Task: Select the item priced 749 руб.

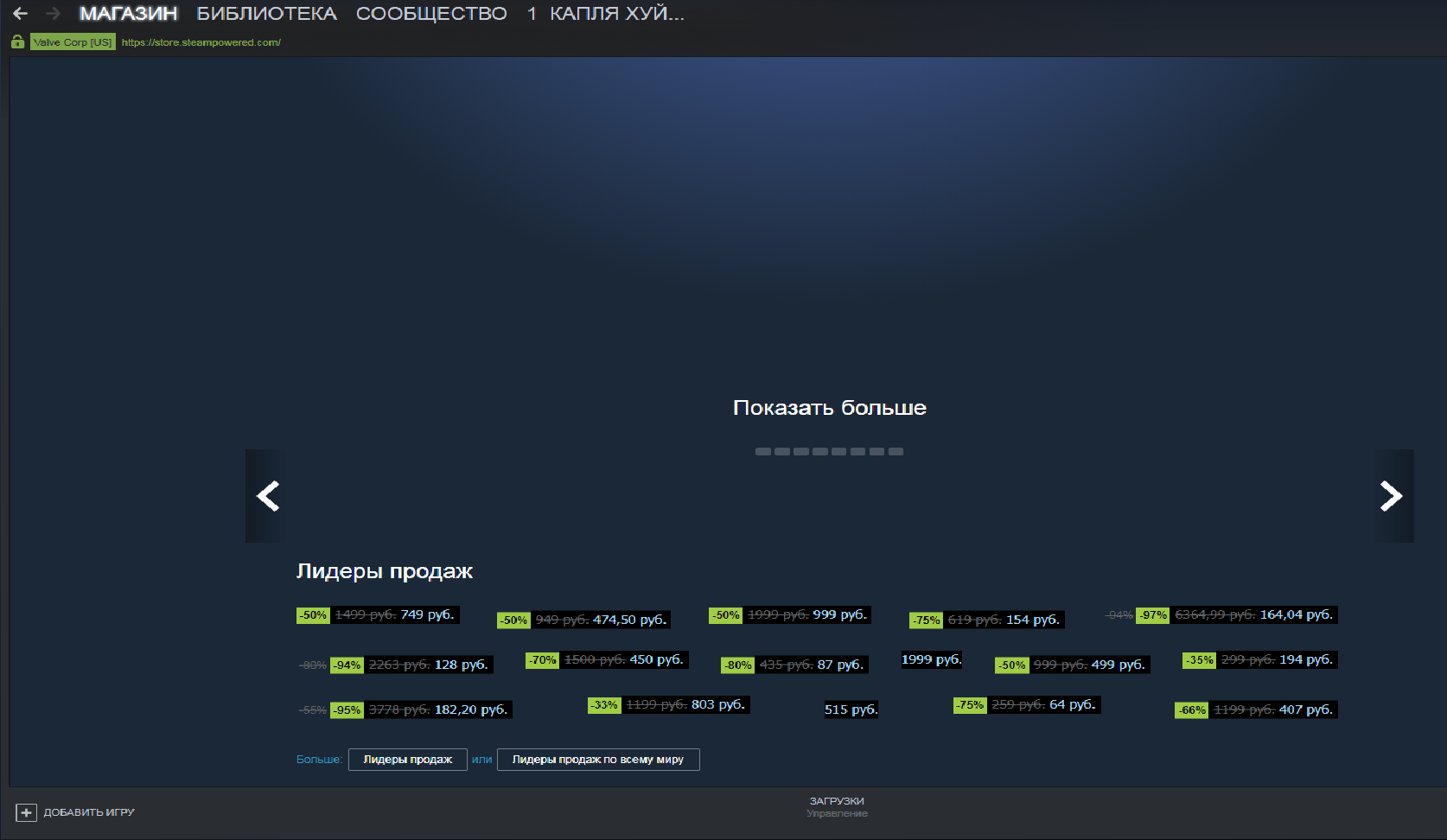Action: coord(378,614)
